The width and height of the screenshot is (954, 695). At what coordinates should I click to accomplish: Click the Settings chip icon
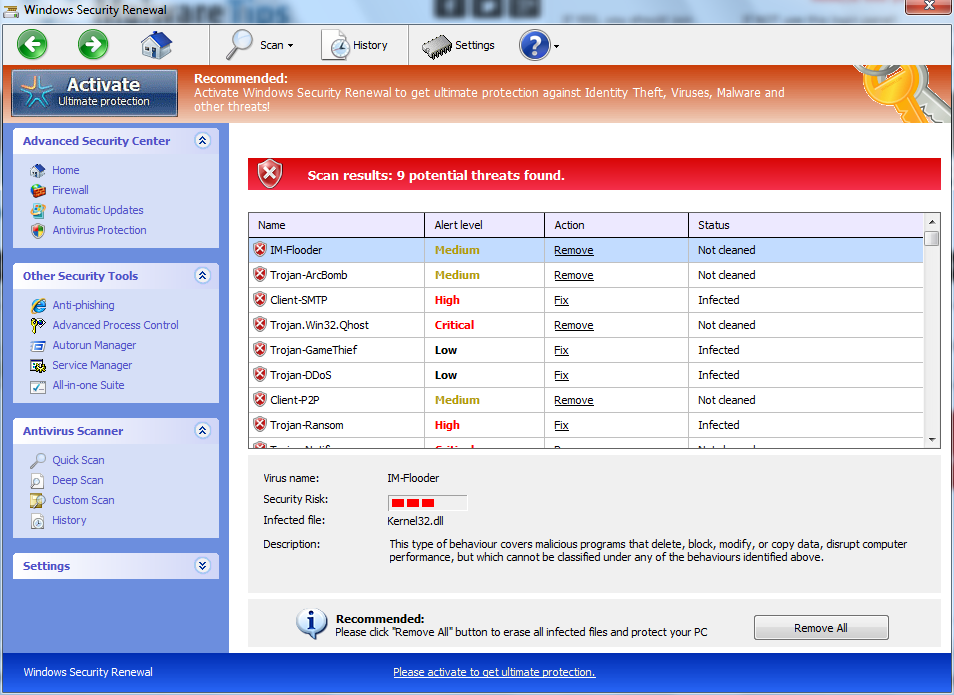pos(437,46)
